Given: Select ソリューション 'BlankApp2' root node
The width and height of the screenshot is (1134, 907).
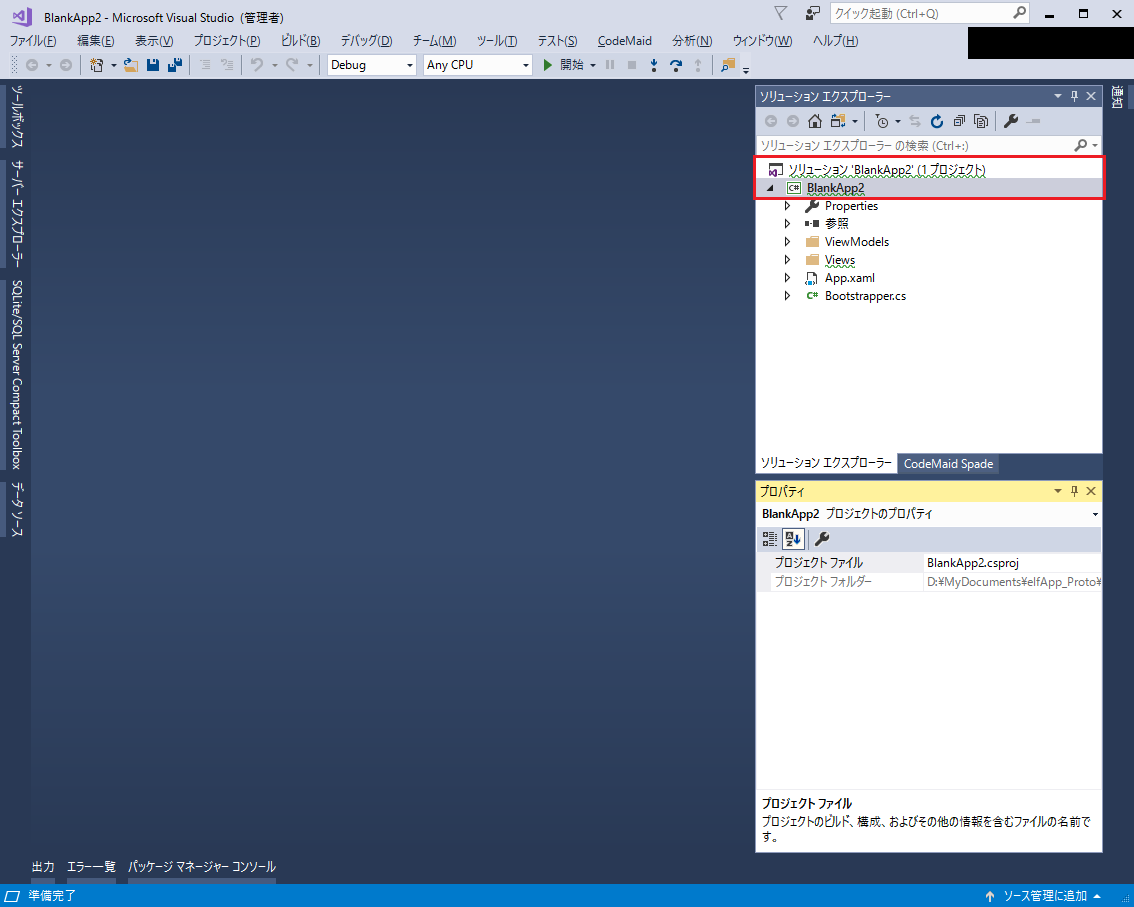Looking at the screenshot, I should (887, 170).
